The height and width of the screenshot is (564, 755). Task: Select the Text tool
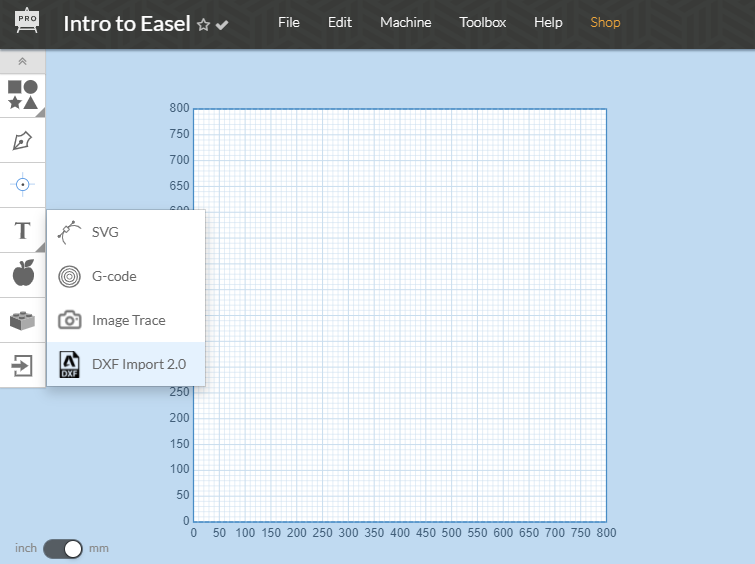coord(23,231)
